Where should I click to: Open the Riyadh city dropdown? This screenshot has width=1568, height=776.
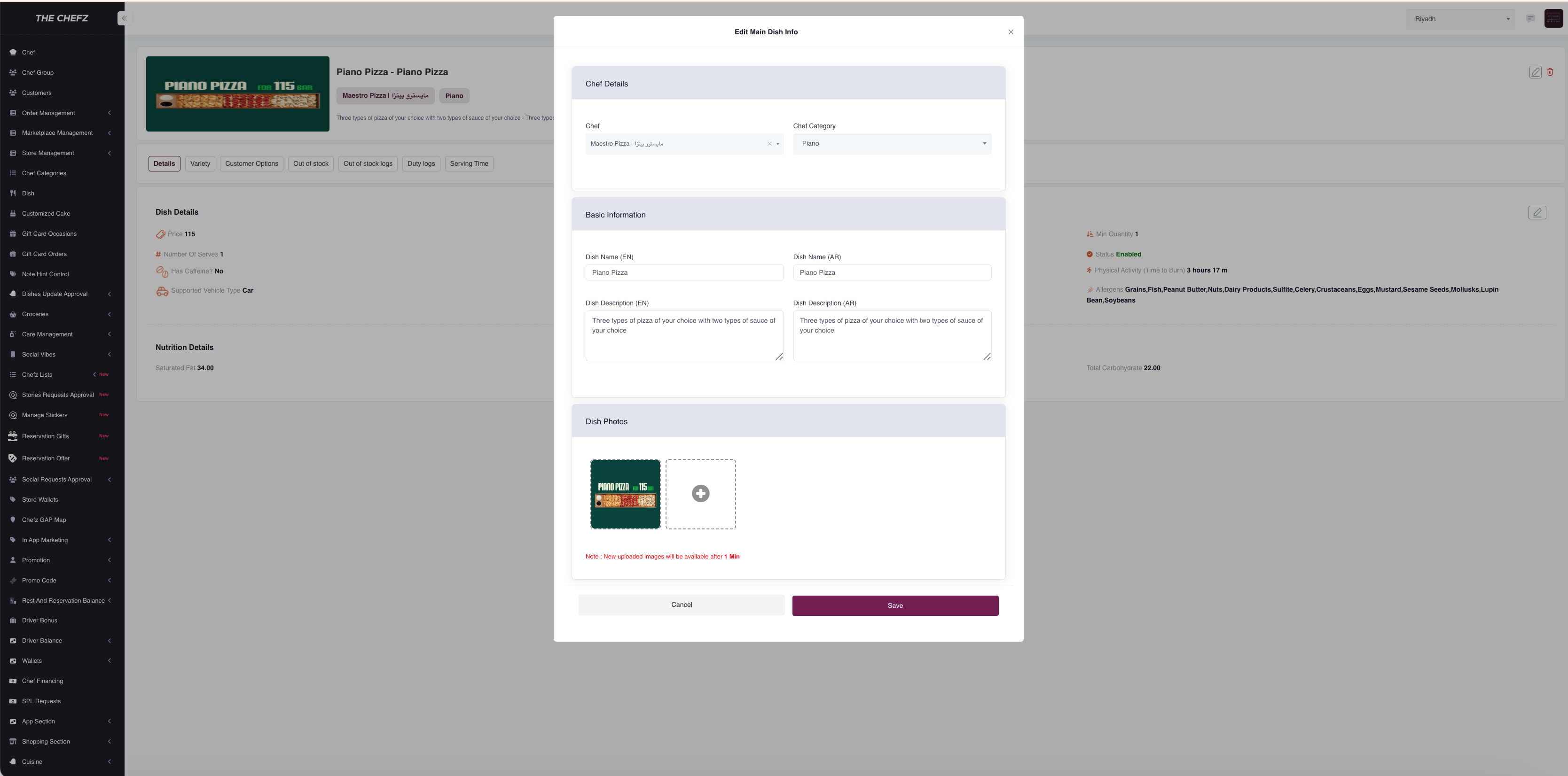[1460, 19]
